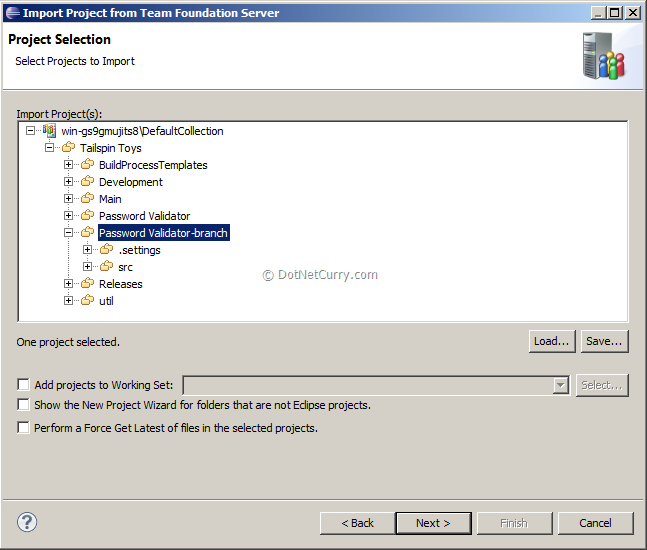
Task: Expand the src node
Action: [87, 267]
